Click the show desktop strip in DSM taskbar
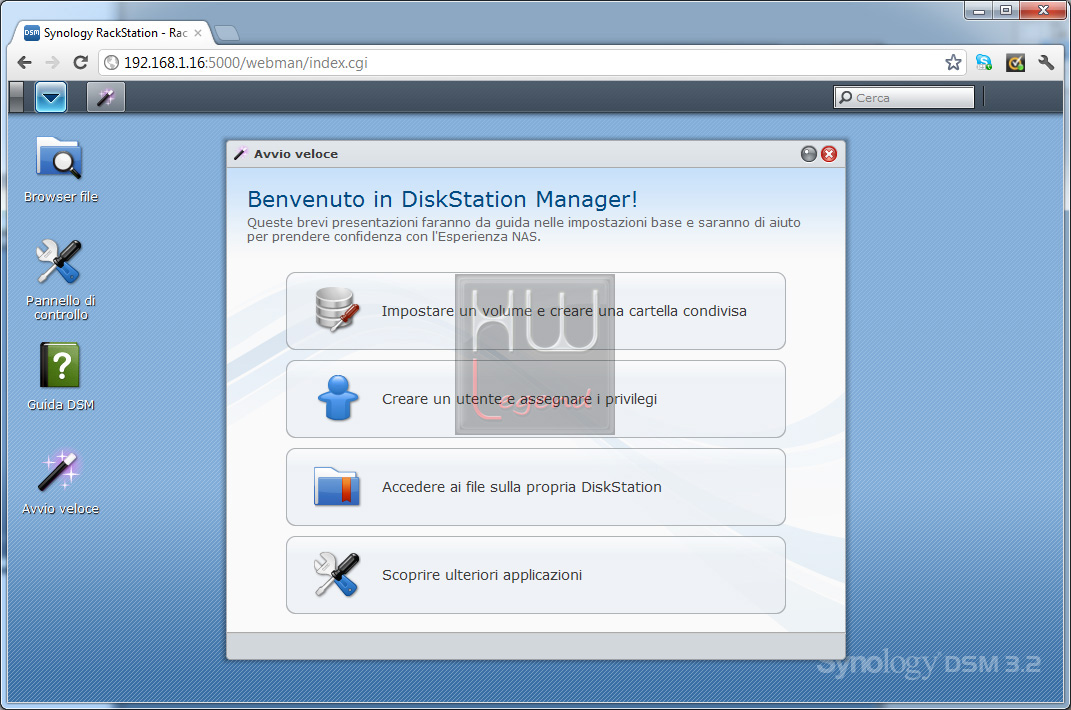 [16, 97]
